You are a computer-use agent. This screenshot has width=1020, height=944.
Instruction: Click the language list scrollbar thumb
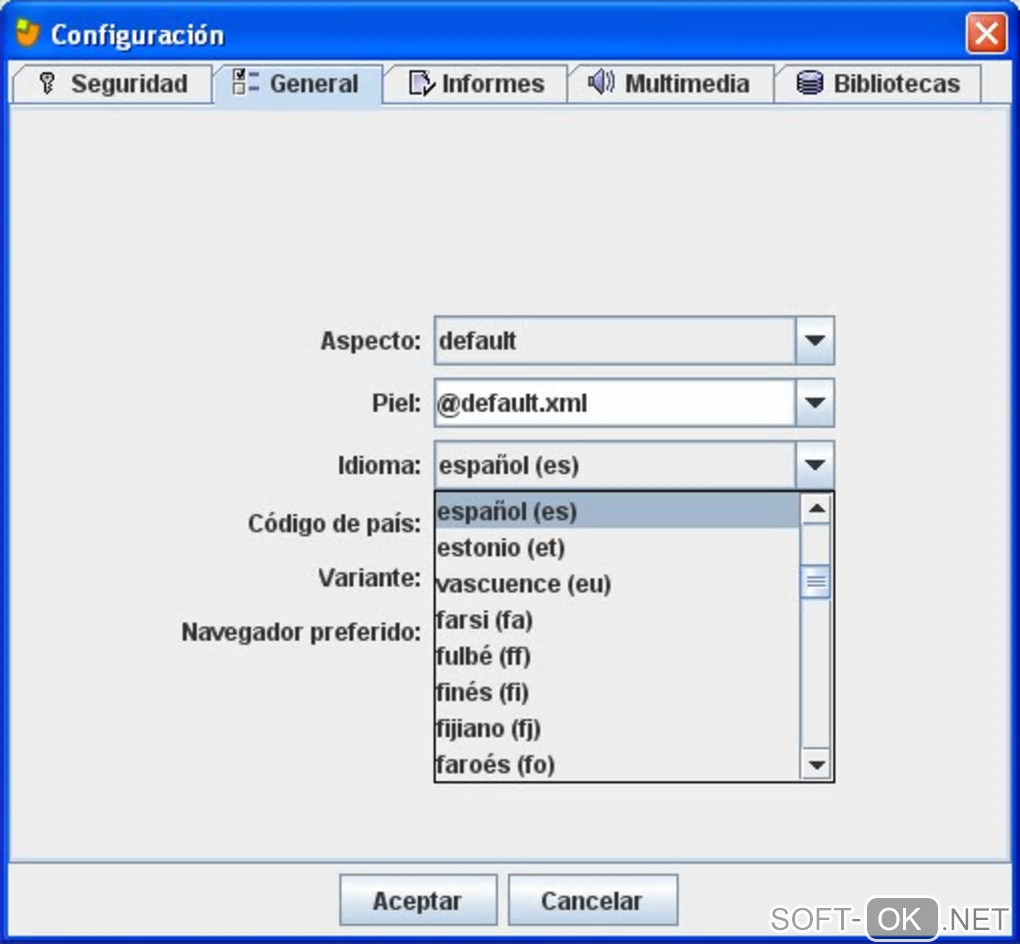(816, 581)
